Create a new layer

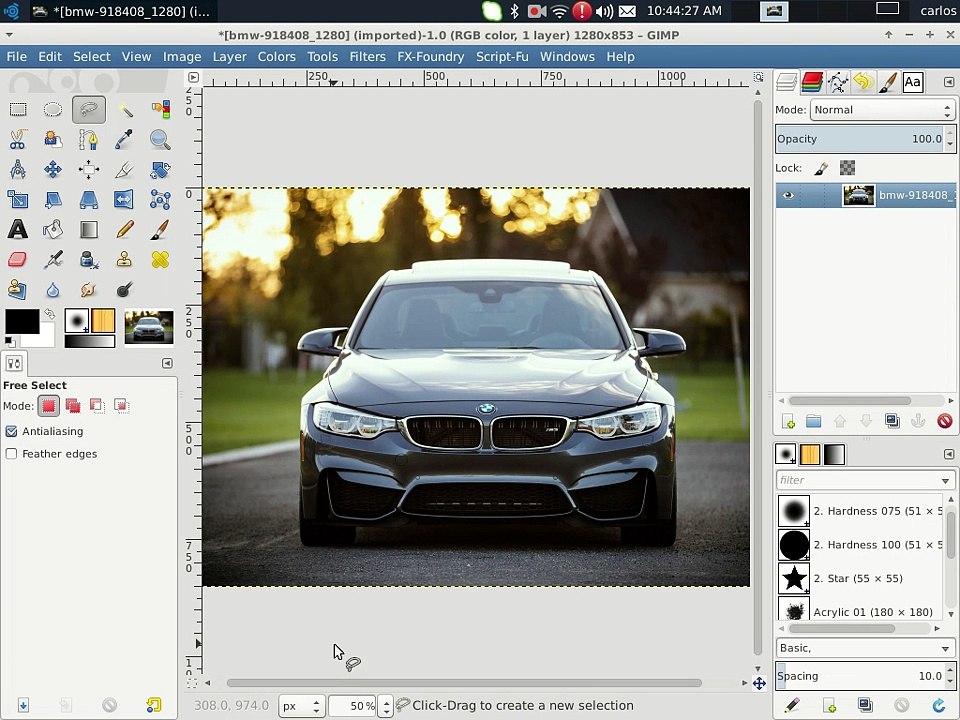tap(788, 421)
